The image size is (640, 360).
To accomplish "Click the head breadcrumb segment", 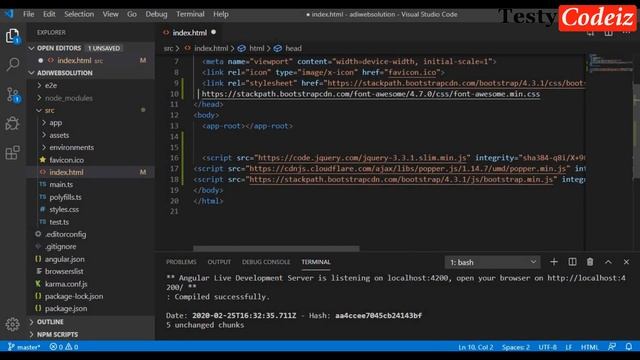I will [293, 48].
